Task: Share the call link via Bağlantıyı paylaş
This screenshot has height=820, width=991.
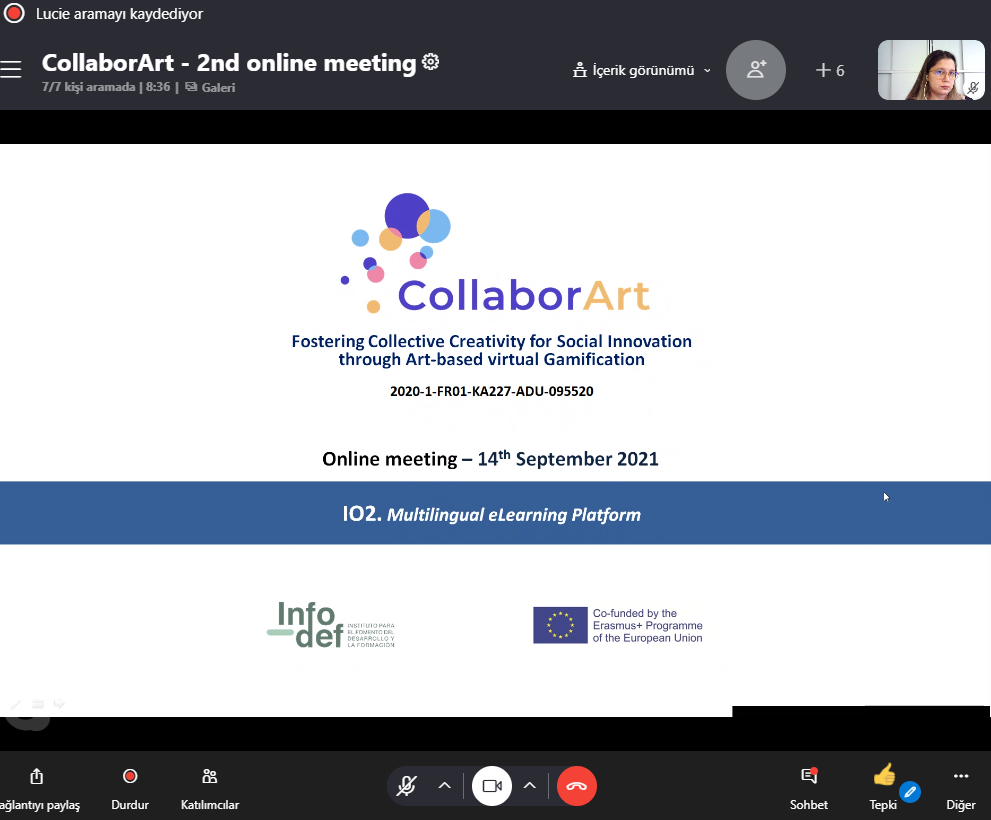Action: pyautogui.click(x=37, y=788)
